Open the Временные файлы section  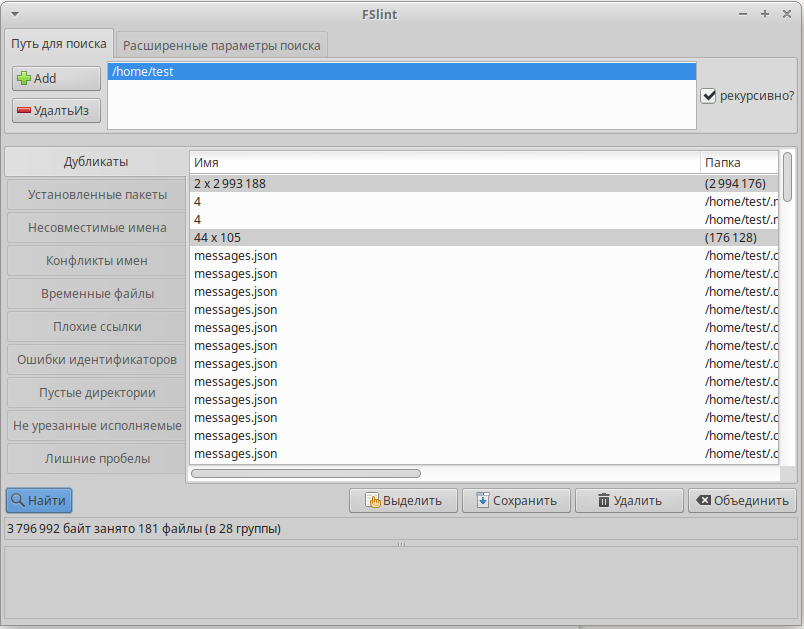[97, 293]
